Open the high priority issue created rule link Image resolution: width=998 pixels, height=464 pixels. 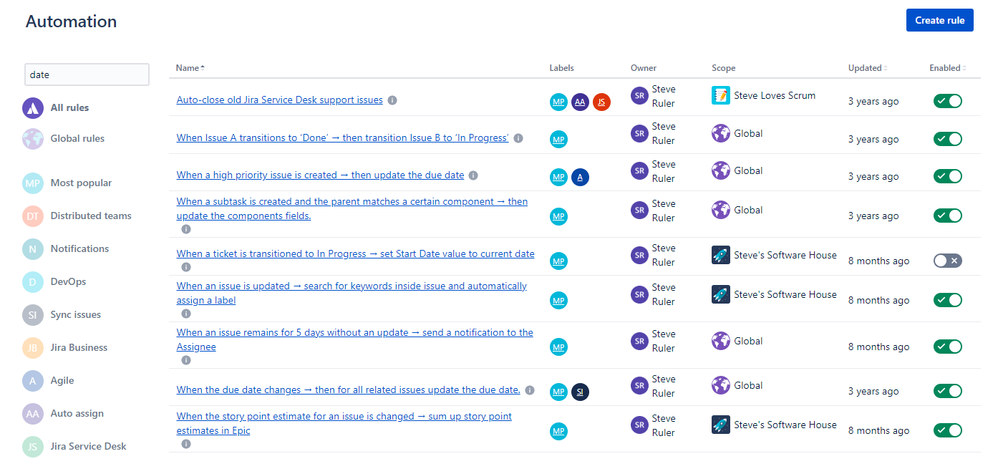tap(320, 175)
